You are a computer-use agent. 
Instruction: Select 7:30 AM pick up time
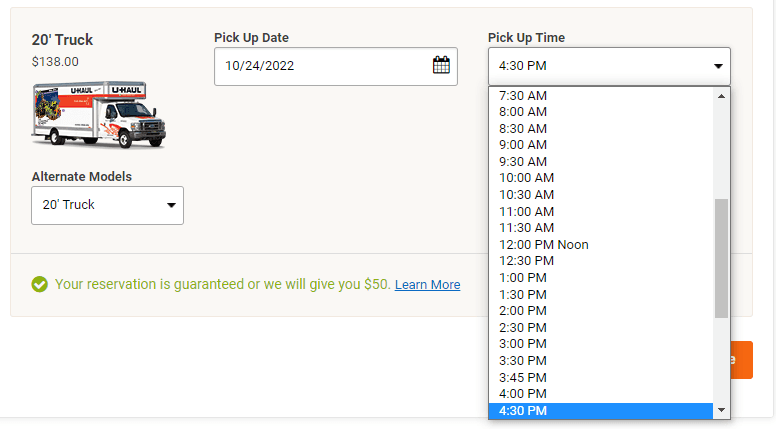coord(523,95)
